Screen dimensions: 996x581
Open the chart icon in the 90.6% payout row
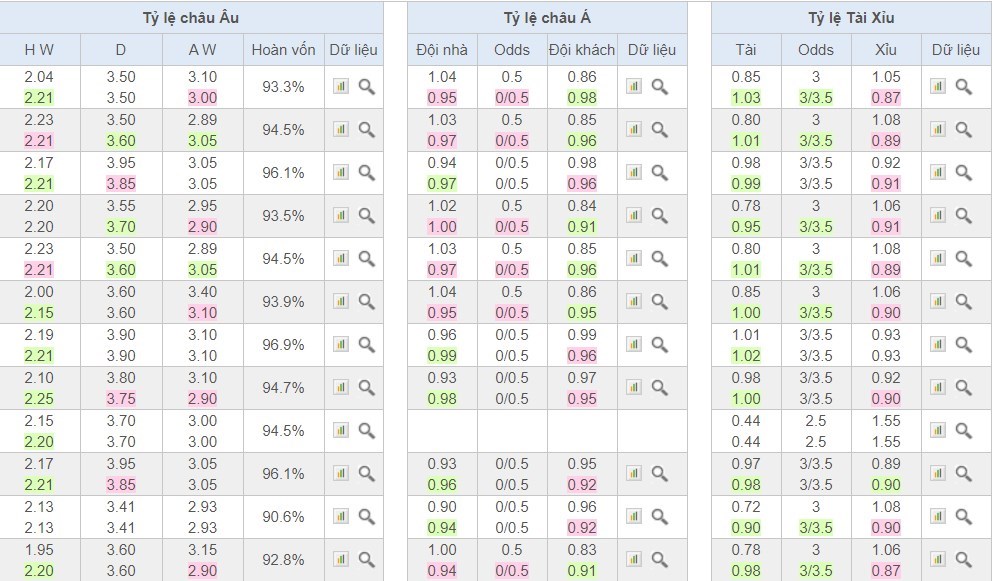pyautogui.click(x=341, y=517)
